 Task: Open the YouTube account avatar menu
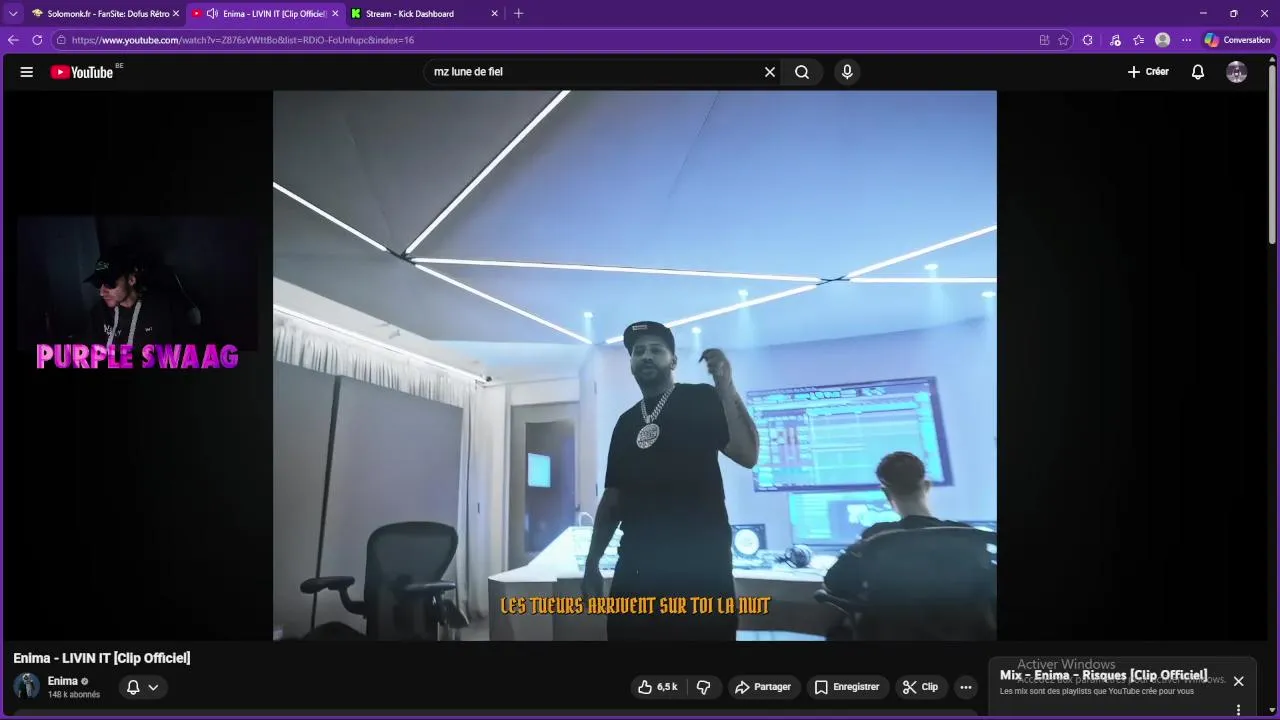click(x=1237, y=72)
